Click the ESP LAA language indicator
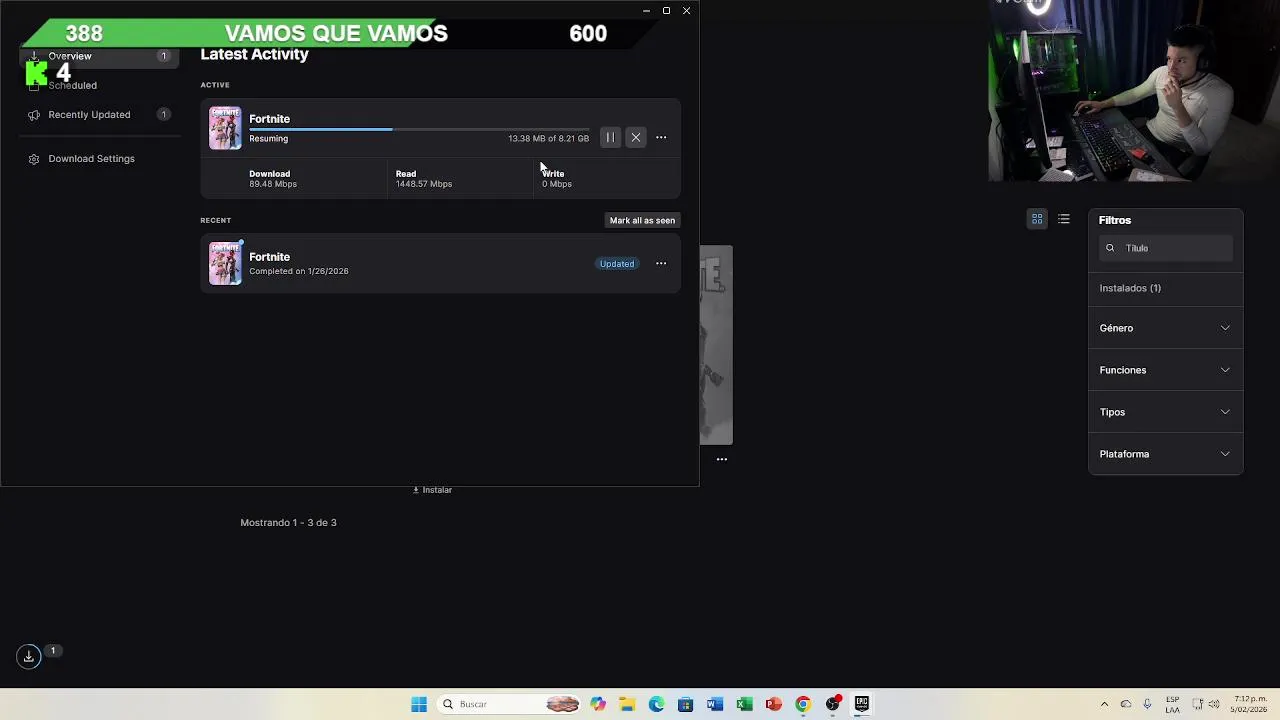Image resolution: width=1280 pixels, height=720 pixels. point(1172,704)
